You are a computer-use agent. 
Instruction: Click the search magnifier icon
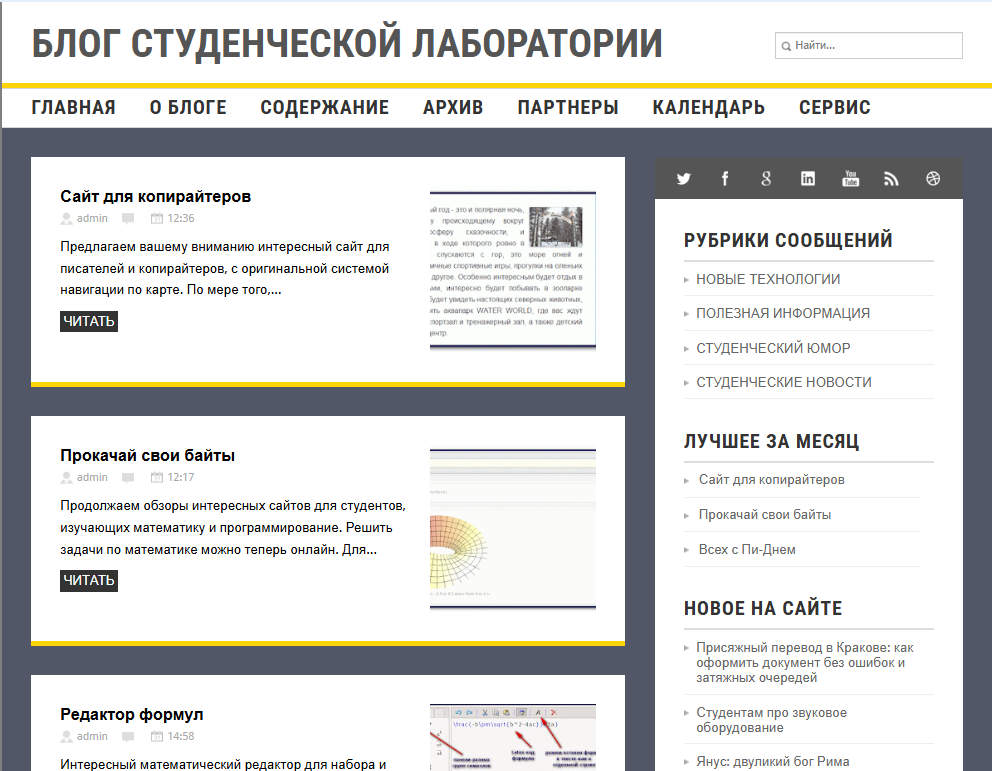click(x=787, y=45)
